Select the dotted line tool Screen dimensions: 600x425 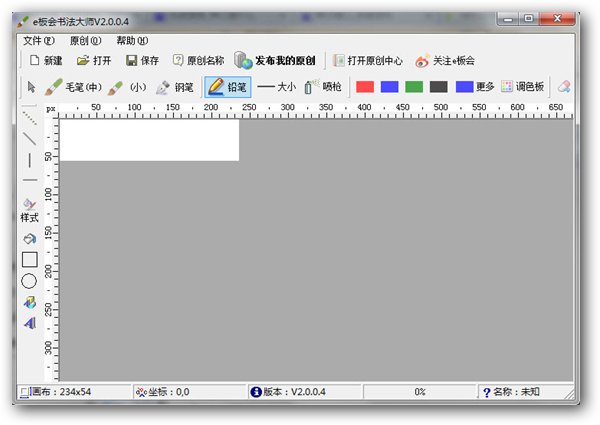pyautogui.click(x=29, y=118)
